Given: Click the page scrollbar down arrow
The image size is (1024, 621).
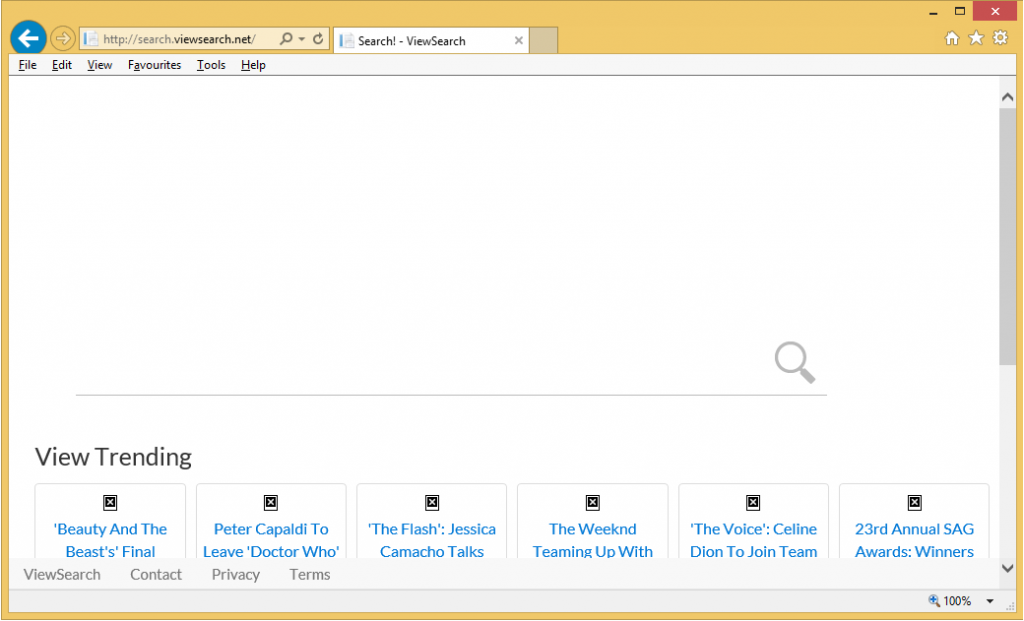Looking at the screenshot, I should pyautogui.click(x=1007, y=568).
